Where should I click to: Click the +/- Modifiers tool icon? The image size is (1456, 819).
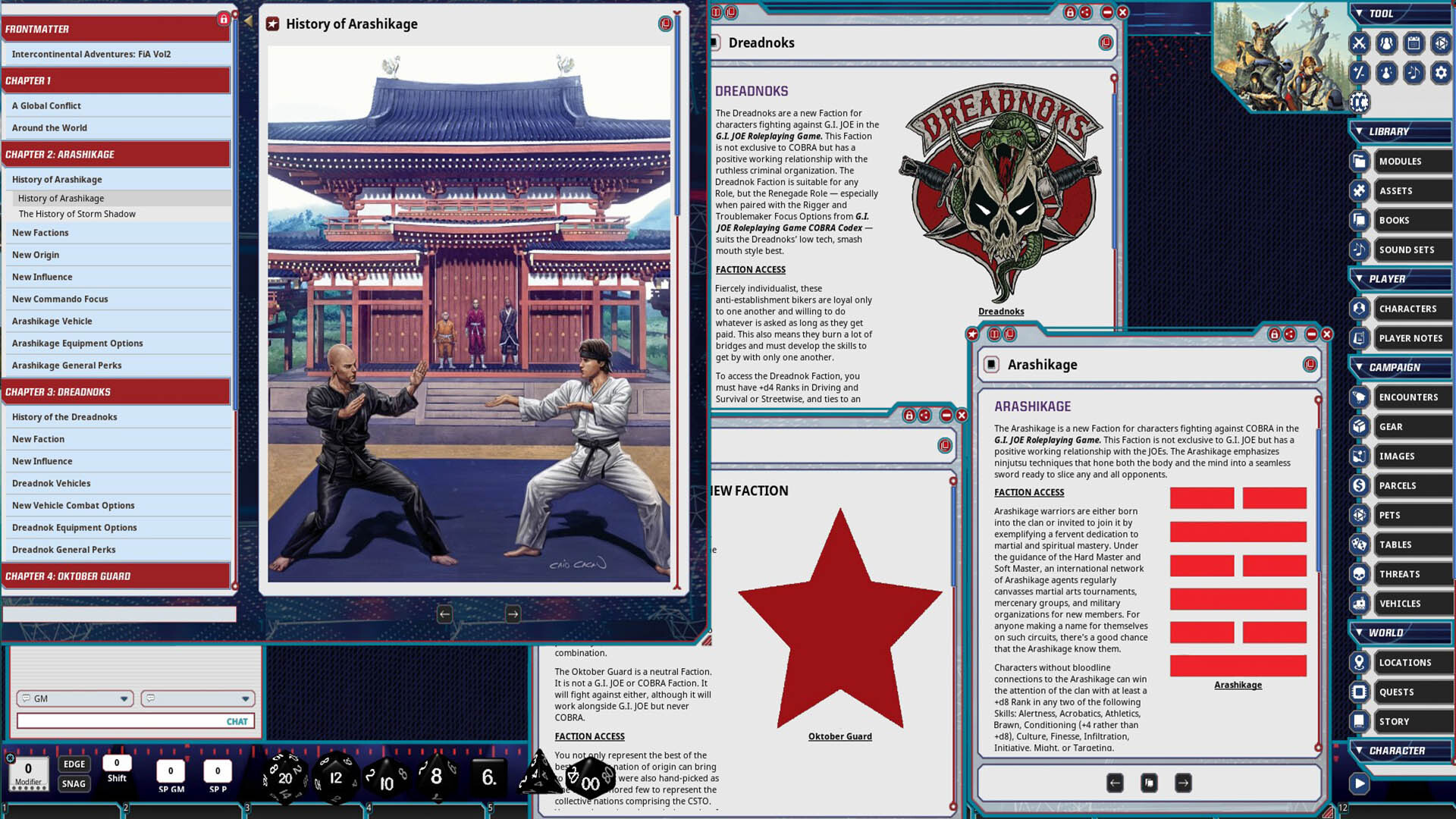tap(1360, 74)
